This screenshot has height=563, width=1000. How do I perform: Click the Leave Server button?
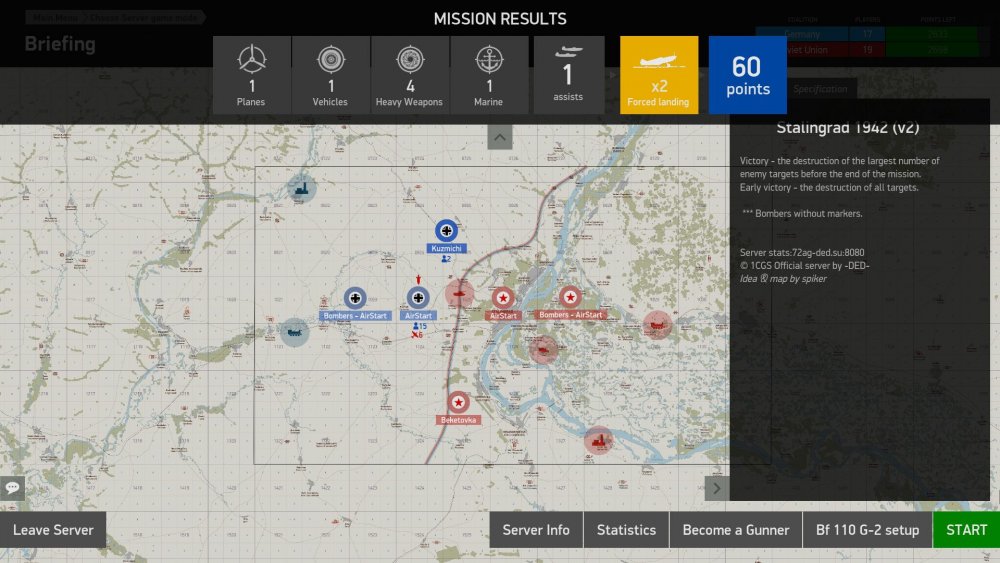click(53, 530)
